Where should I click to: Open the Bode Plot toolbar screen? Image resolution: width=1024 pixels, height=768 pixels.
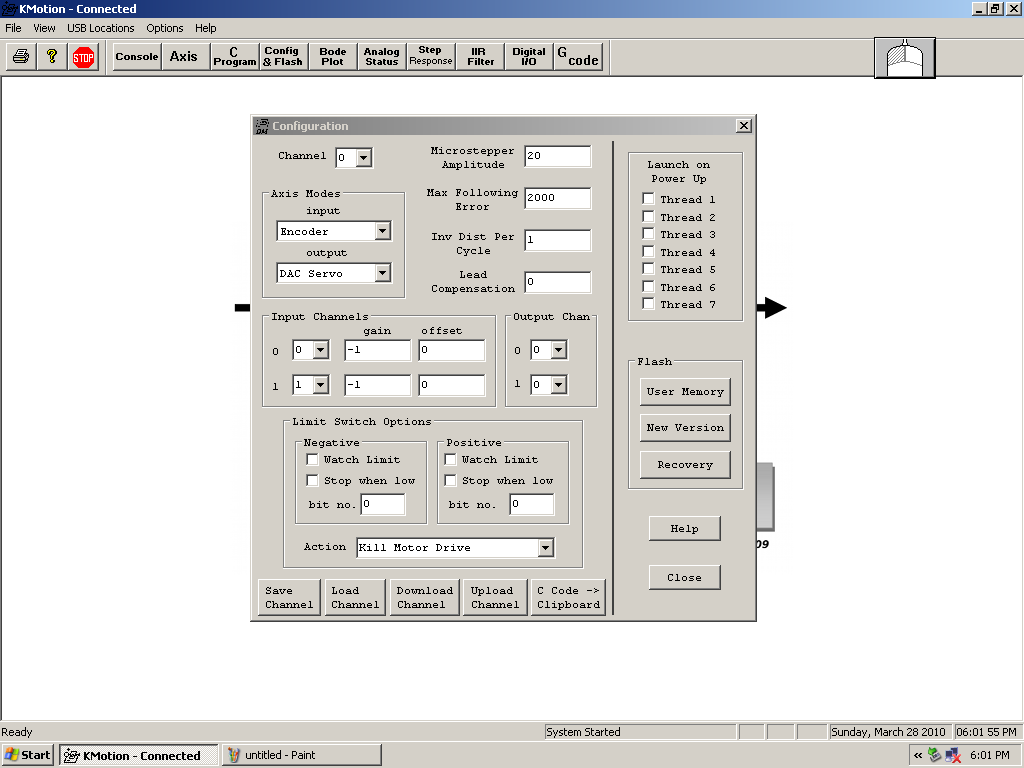coord(333,57)
